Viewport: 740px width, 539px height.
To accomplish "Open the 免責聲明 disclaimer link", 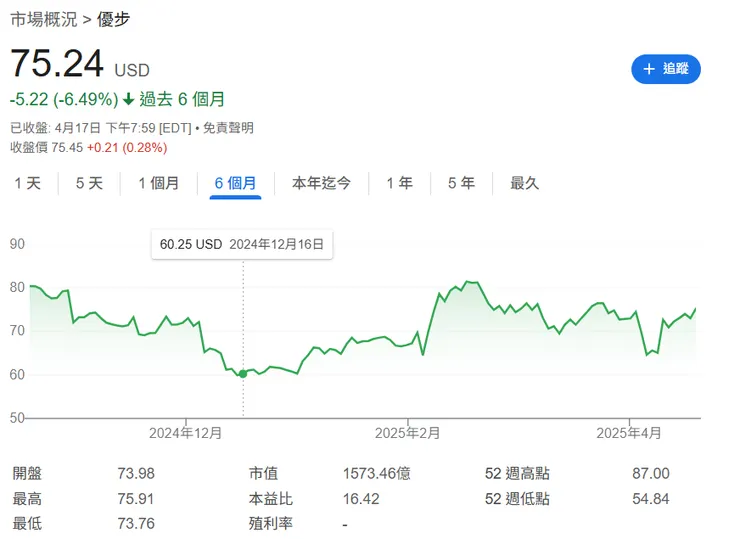I will point(228,128).
